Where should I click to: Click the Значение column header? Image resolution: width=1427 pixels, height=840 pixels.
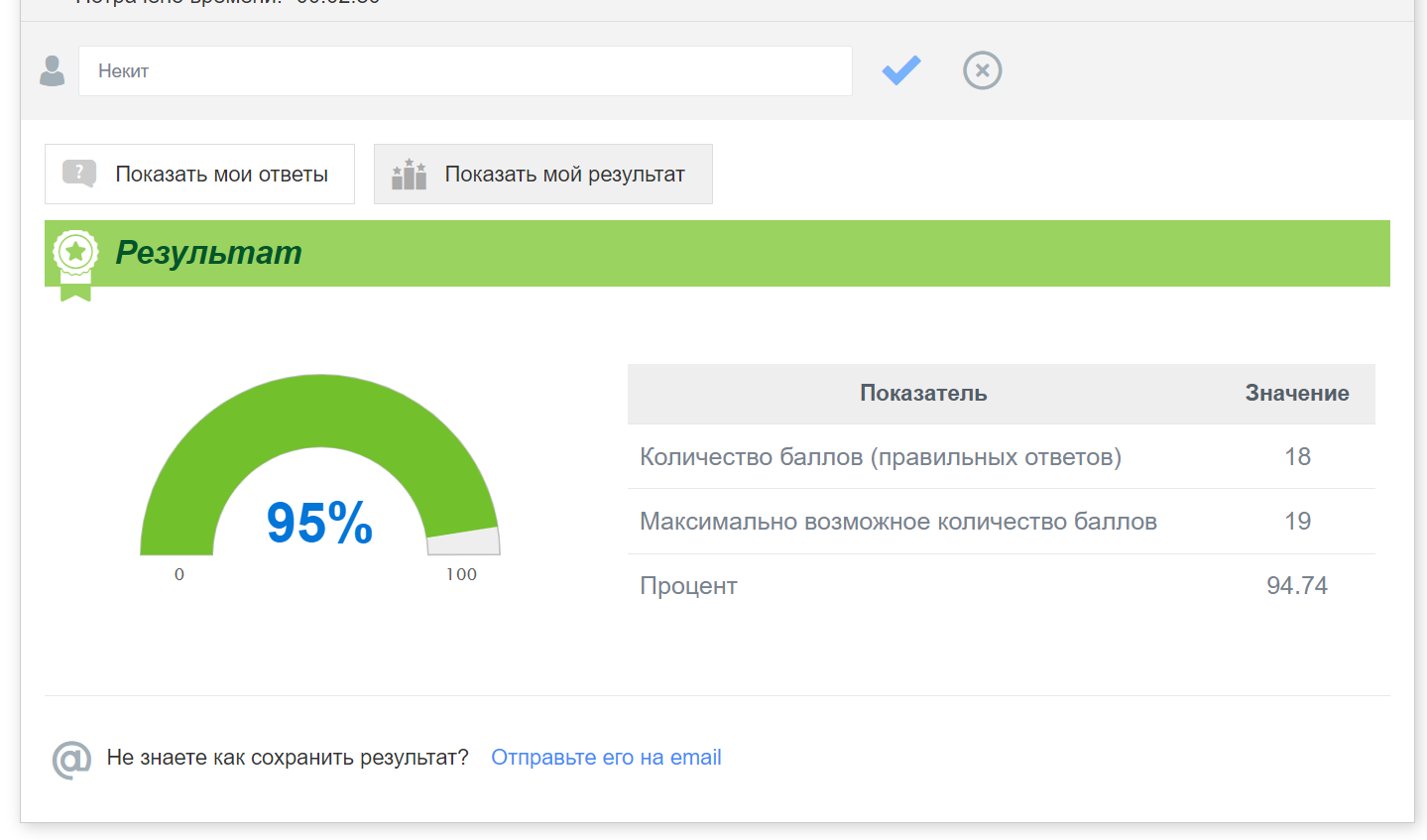tap(1296, 394)
